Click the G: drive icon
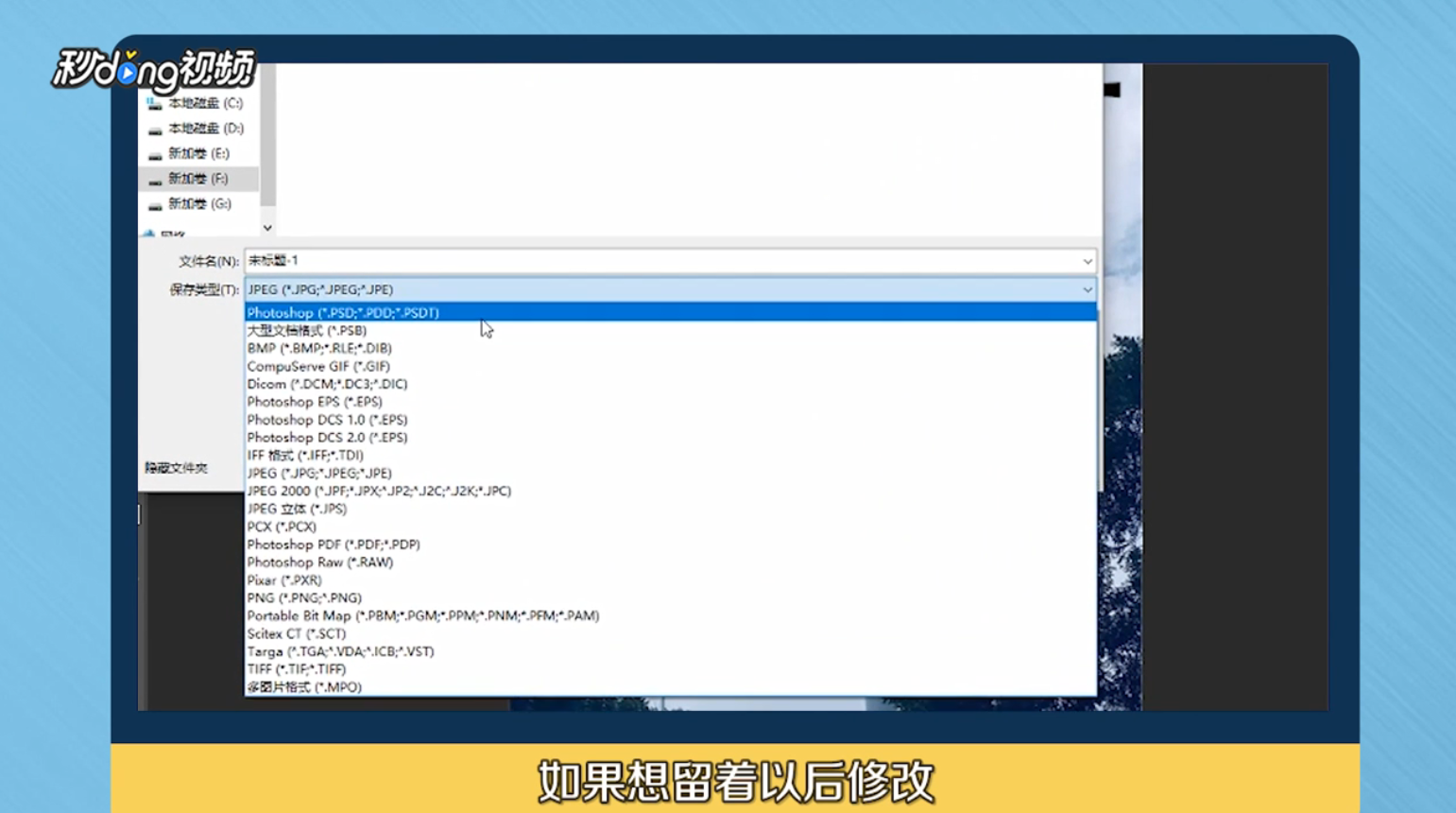Viewport: 1456px width, 813px height. (x=155, y=205)
